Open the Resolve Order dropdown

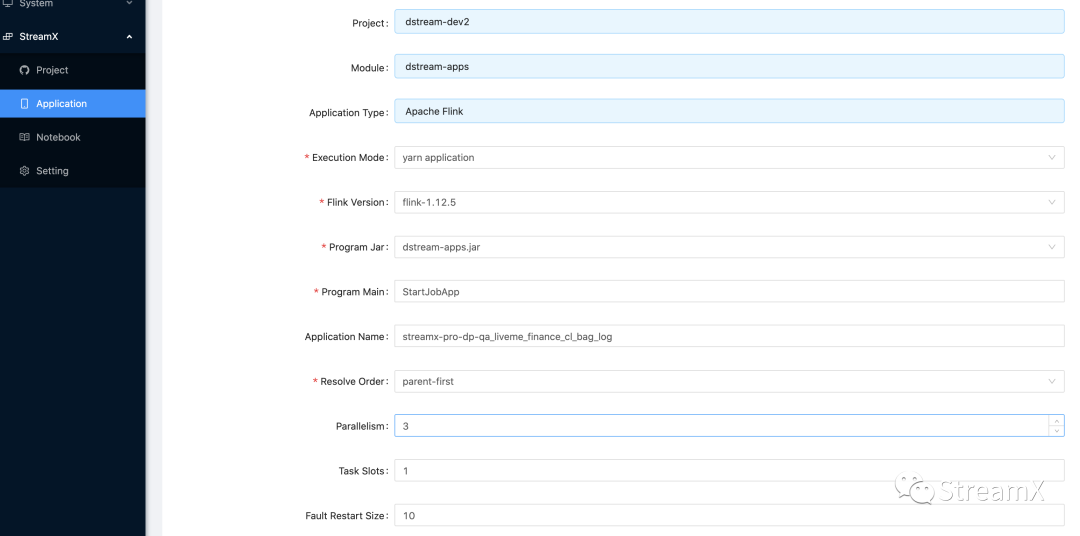[x=728, y=381]
